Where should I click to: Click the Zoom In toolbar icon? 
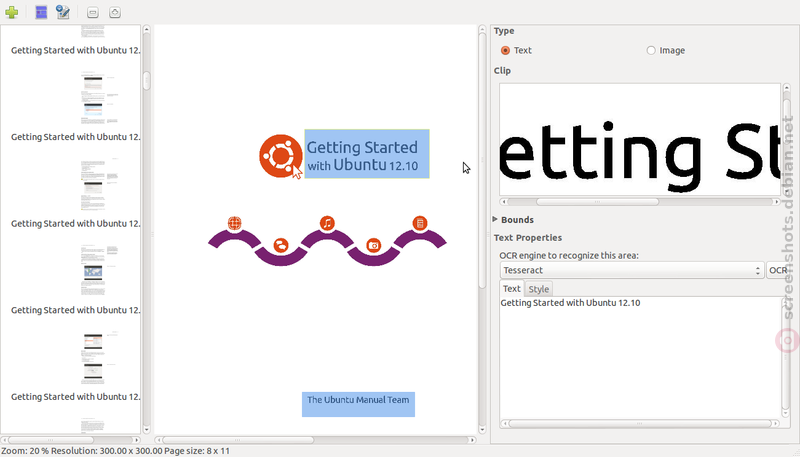tap(115, 12)
